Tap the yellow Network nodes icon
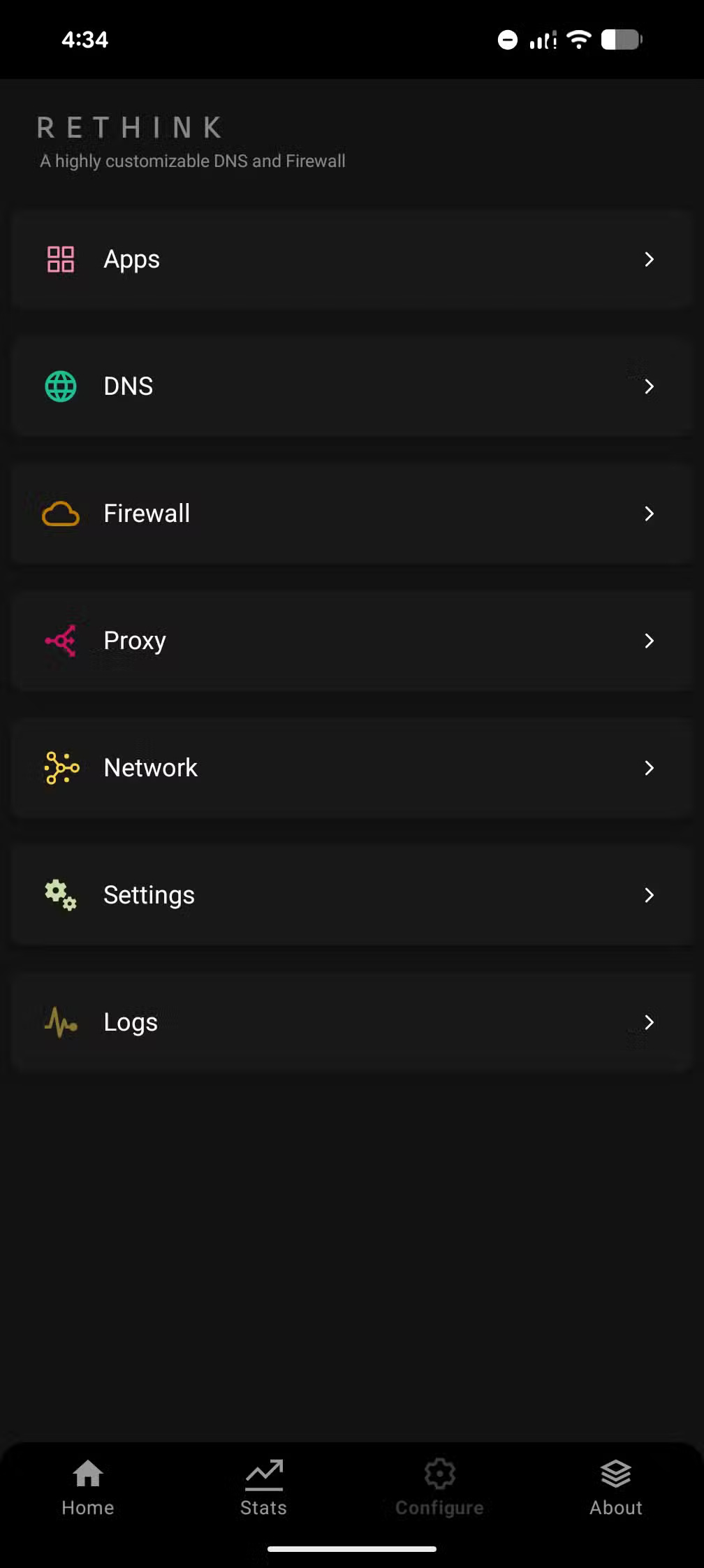This screenshot has height=1568, width=704. [x=61, y=768]
